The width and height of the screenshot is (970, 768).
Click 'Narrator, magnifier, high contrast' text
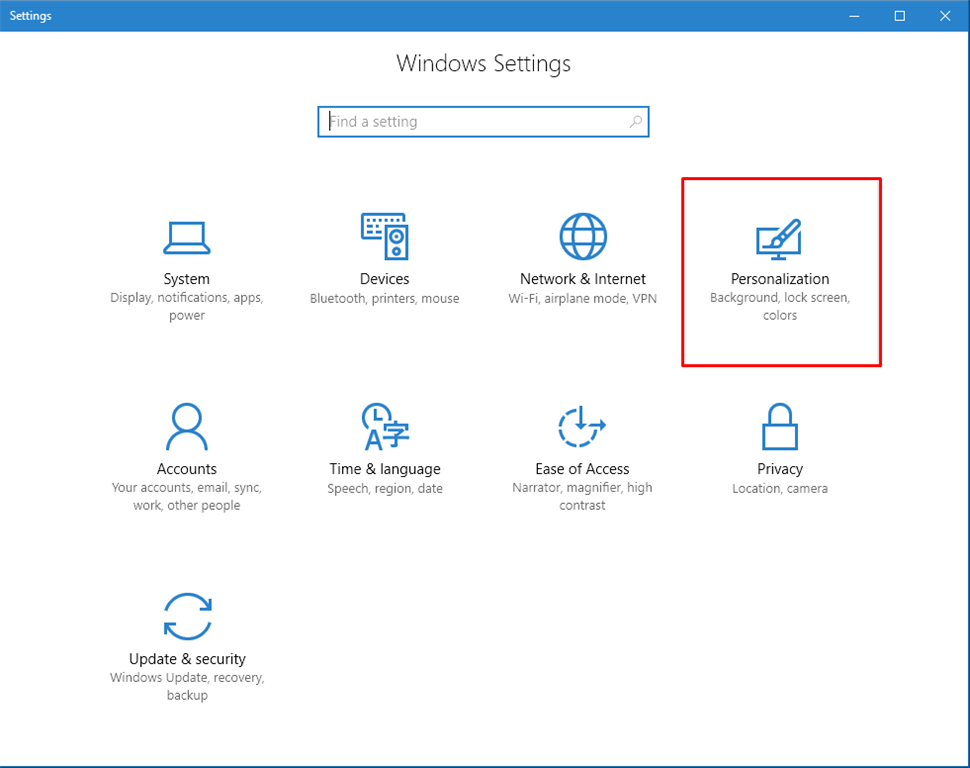click(582, 496)
